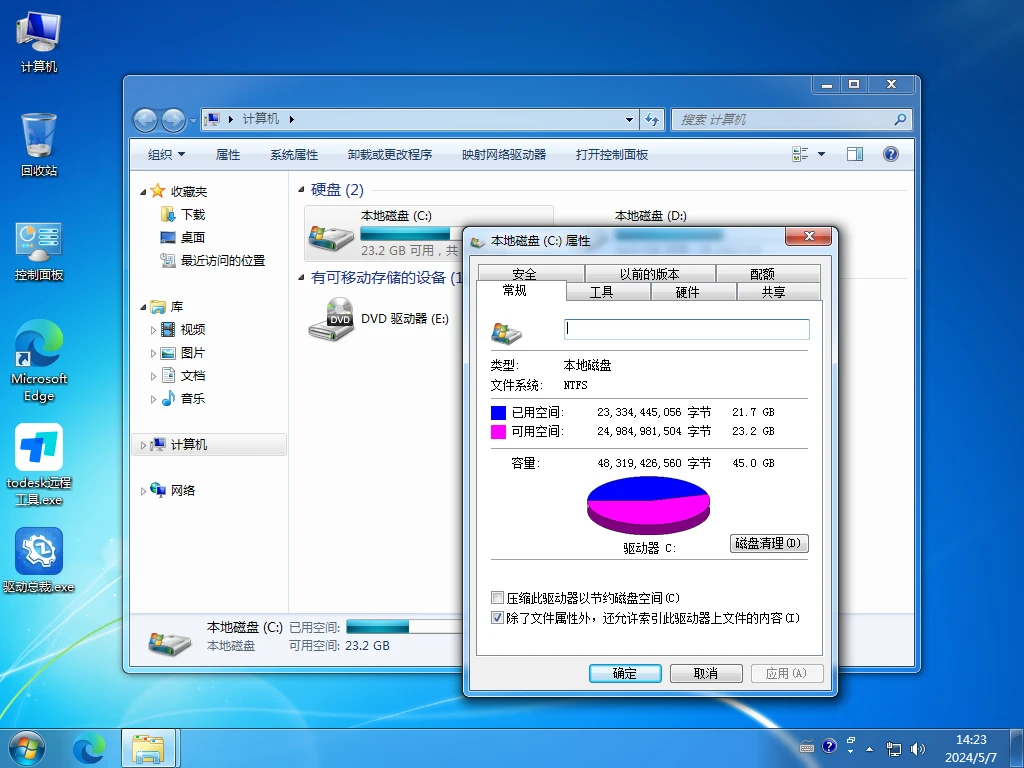Toggle the preview pane icon in Explorer
Viewport: 1024px width, 768px height.
click(854, 154)
